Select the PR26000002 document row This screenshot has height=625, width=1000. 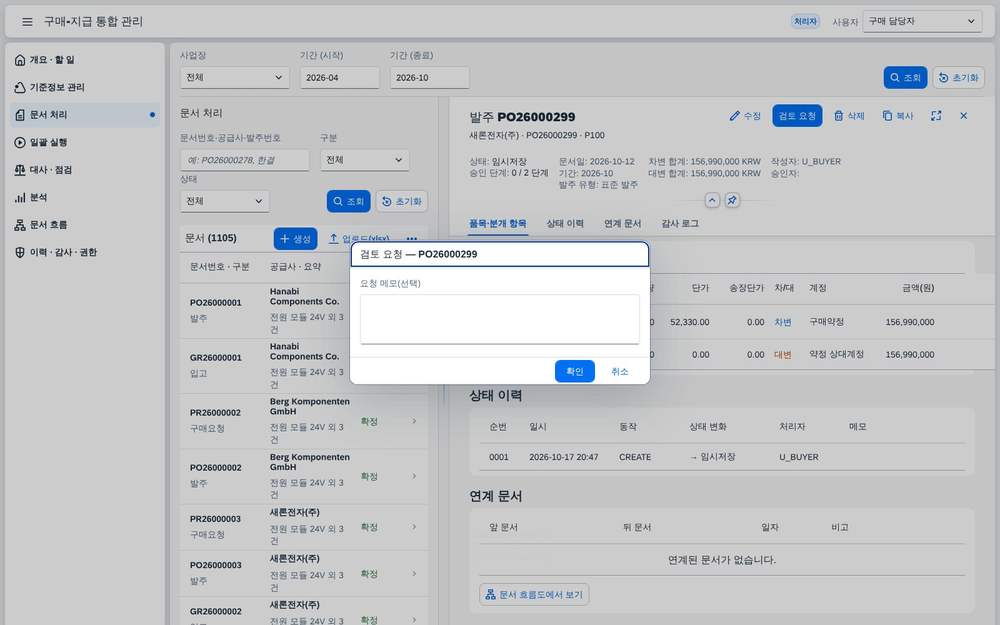click(304, 421)
